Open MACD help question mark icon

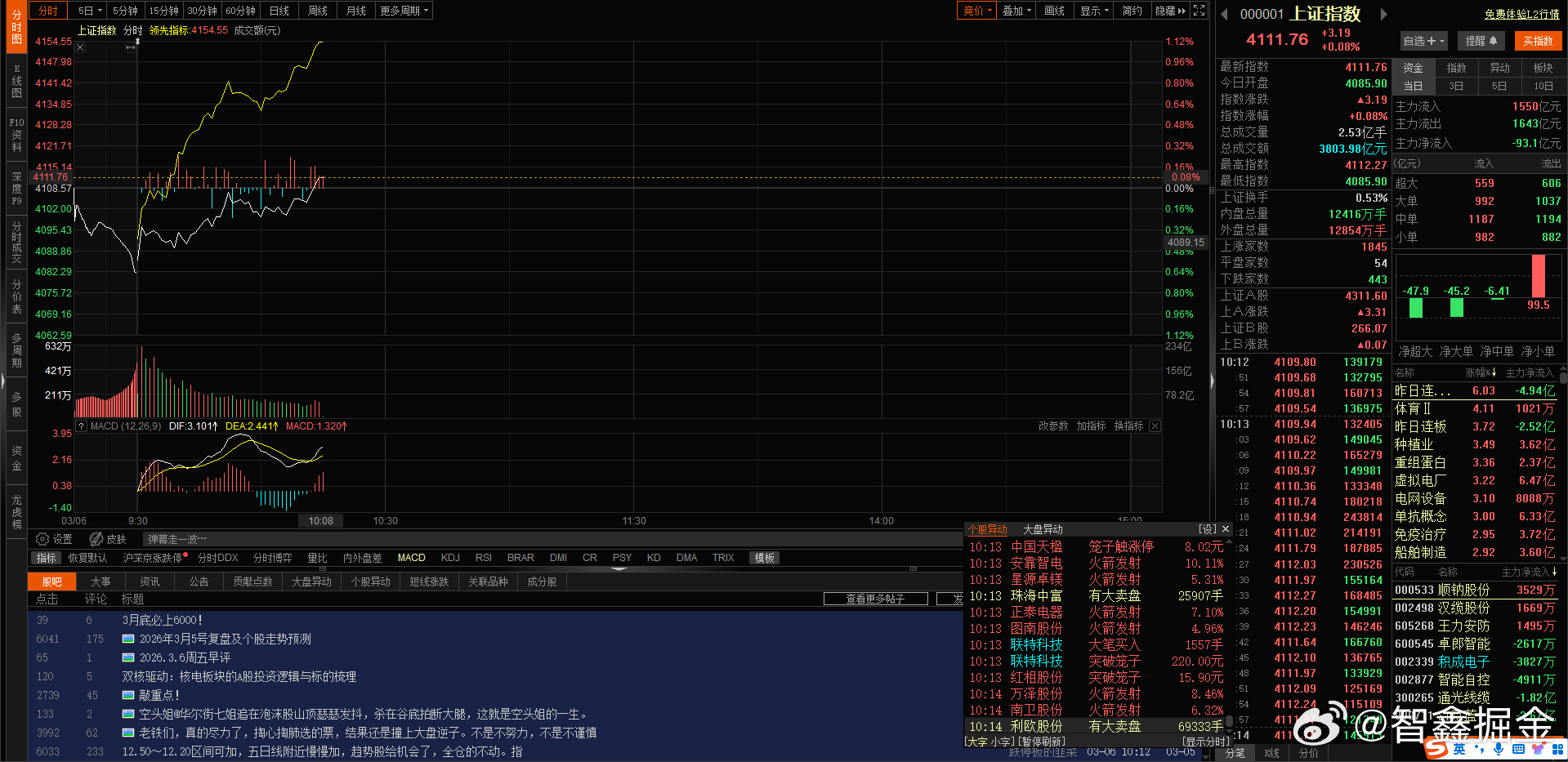[x=81, y=426]
